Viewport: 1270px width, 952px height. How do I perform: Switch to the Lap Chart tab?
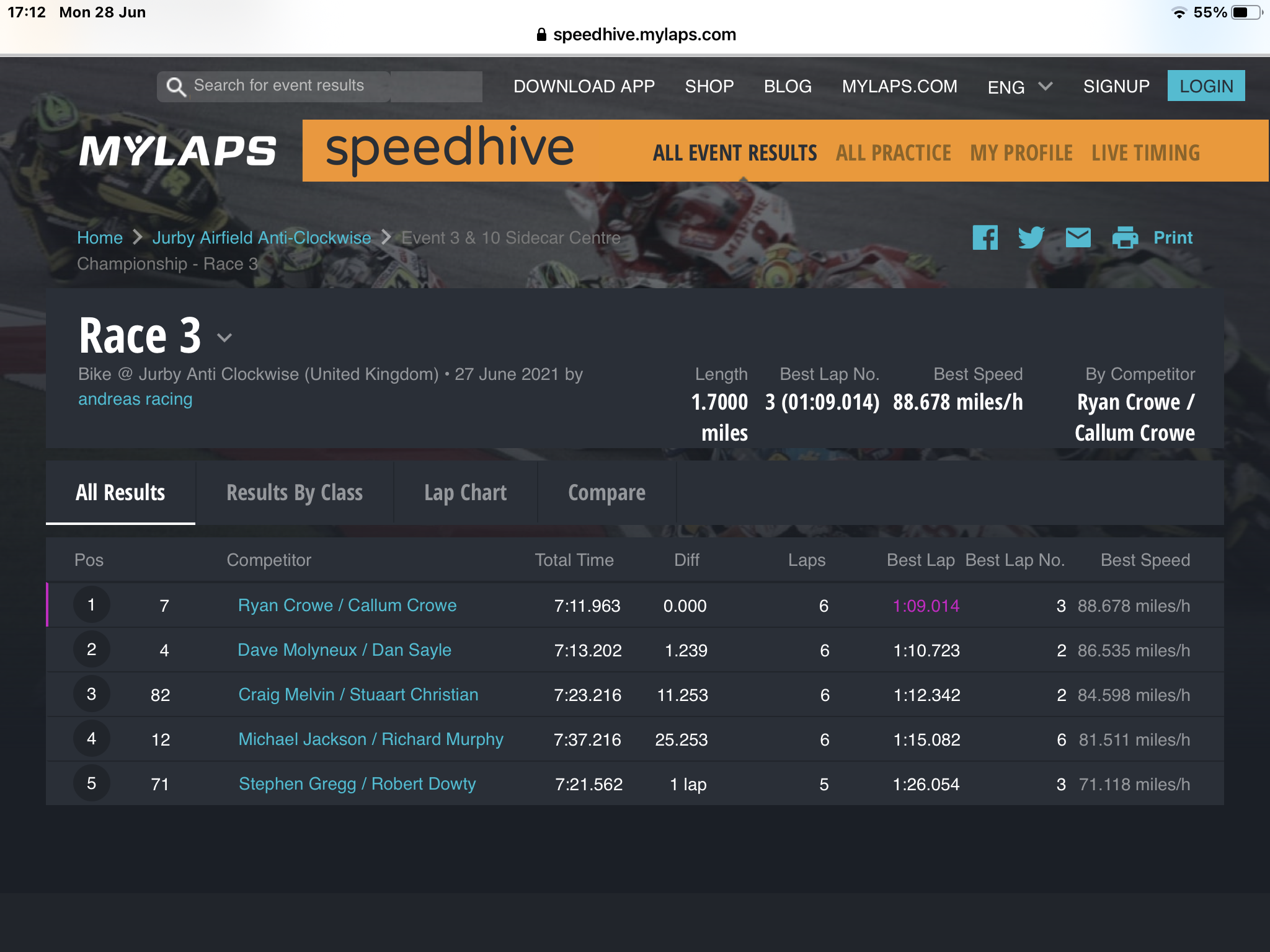tap(466, 493)
